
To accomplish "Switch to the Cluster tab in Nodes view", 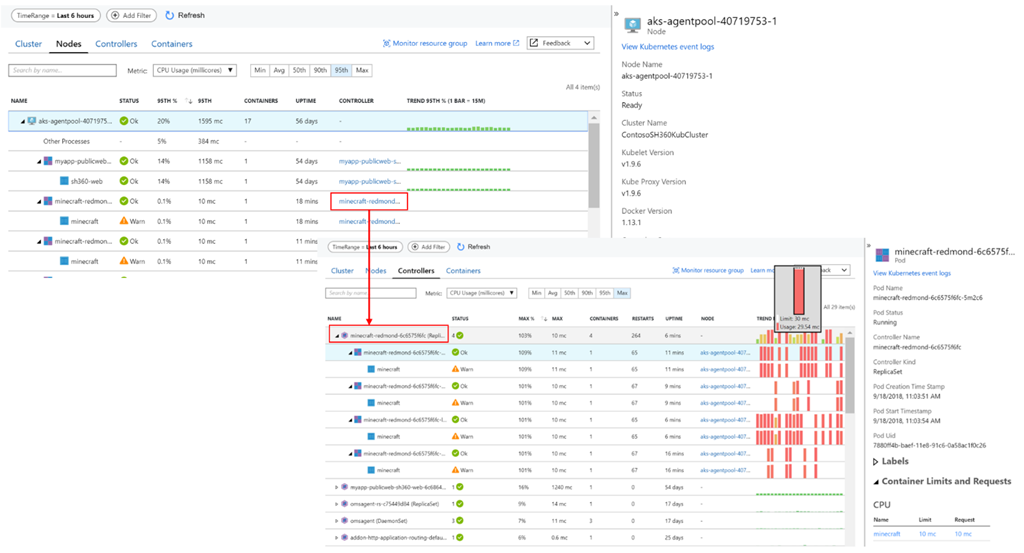I will pyautogui.click(x=29, y=44).
